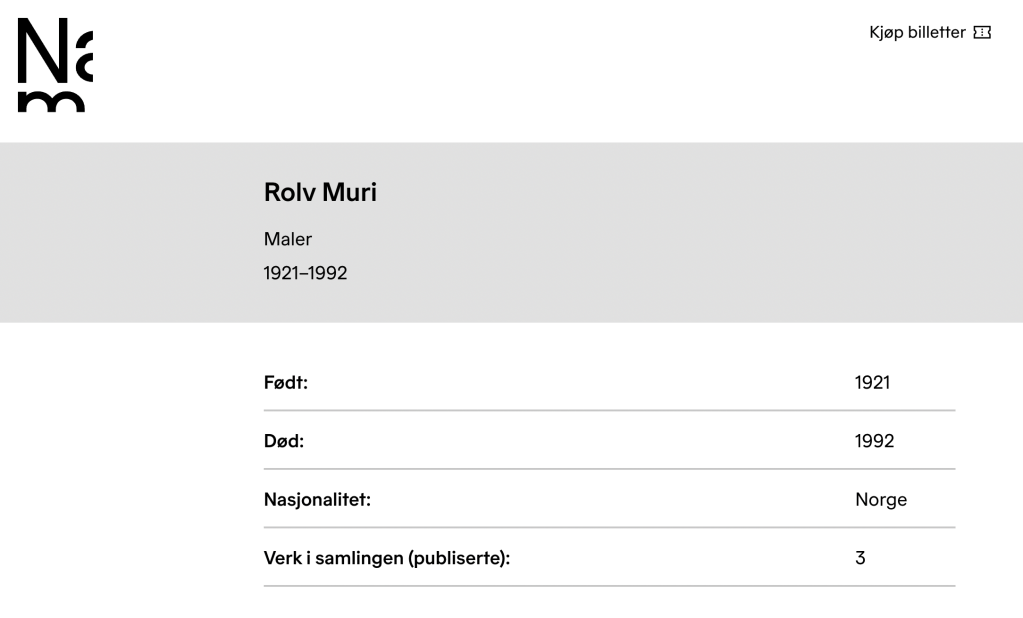Open the works count '3' value
1023x618 pixels.
pos(860,558)
